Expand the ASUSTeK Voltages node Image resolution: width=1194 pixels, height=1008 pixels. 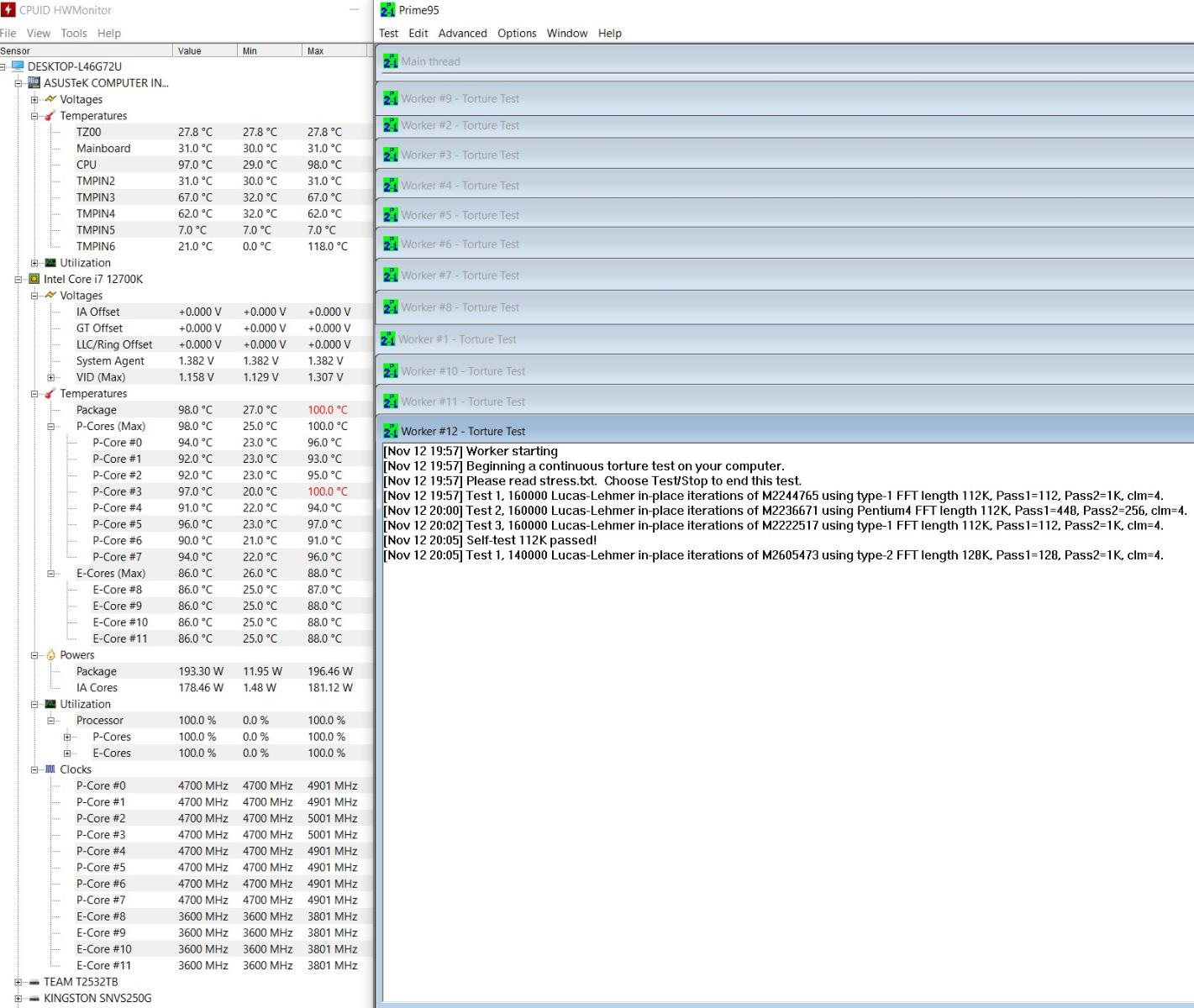point(34,99)
